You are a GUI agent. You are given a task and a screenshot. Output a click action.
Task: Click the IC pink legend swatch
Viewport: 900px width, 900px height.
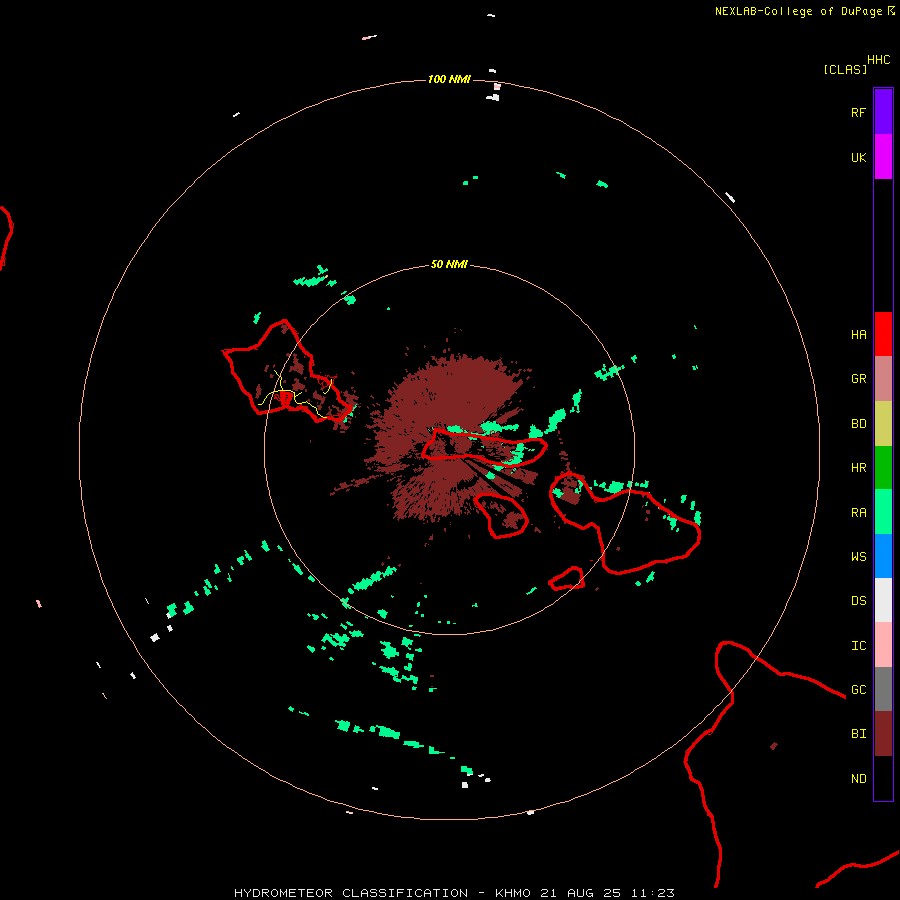click(883, 645)
